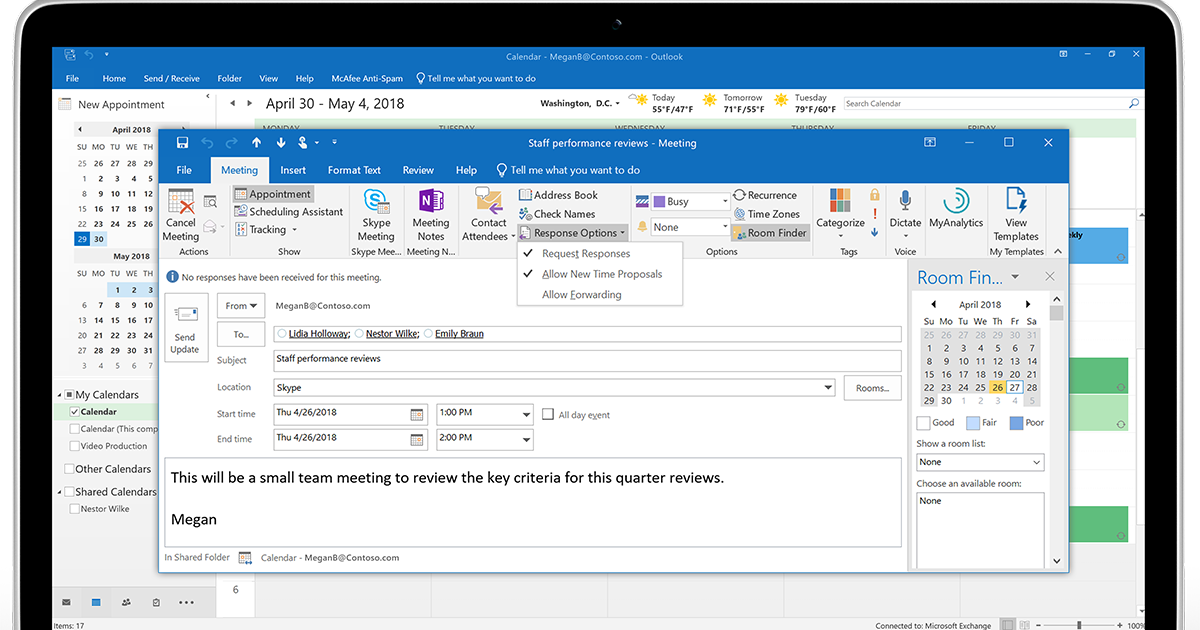Screen dimensions: 1200x630
Task: Check the Nestor Wilke shared calendar
Action: tap(75, 509)
